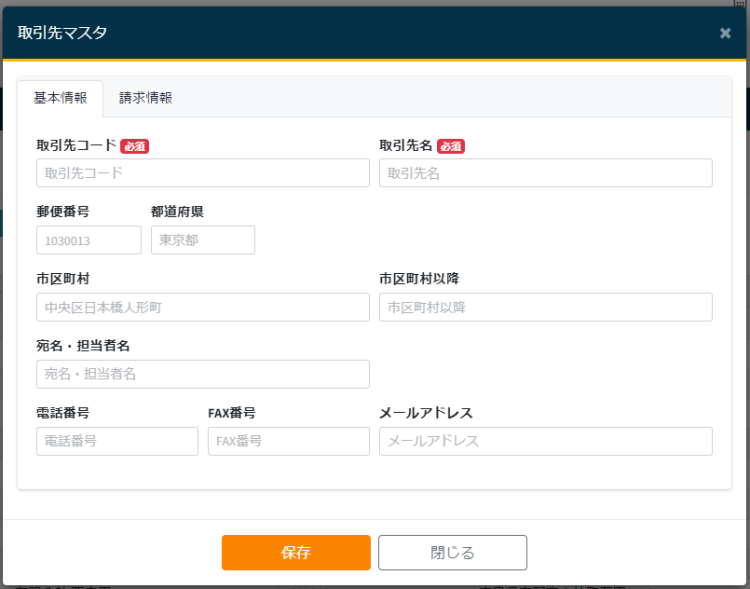Click the 市区町村 field showing 中央区日本橋人形町

(202, 307)
